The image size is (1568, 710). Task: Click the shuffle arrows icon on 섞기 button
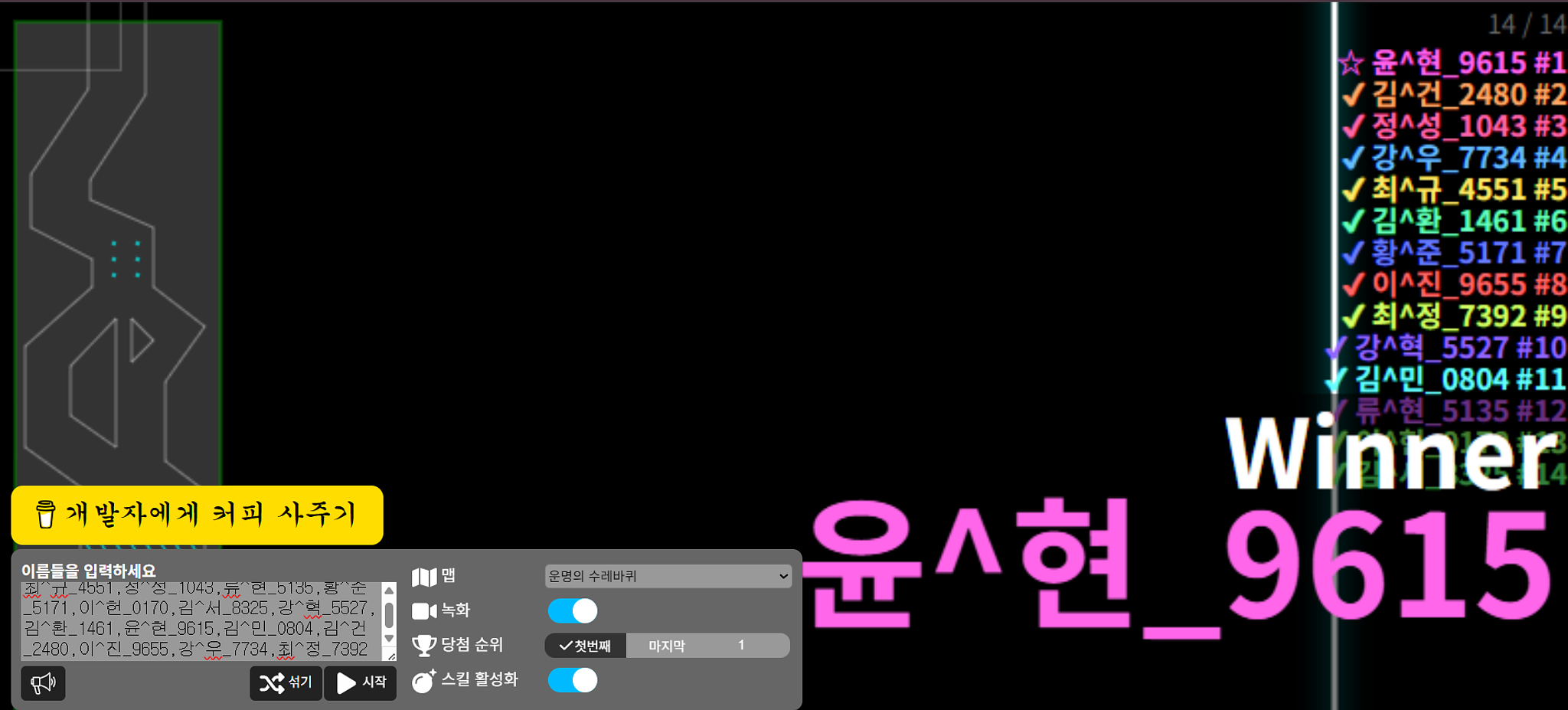(273, 683)
